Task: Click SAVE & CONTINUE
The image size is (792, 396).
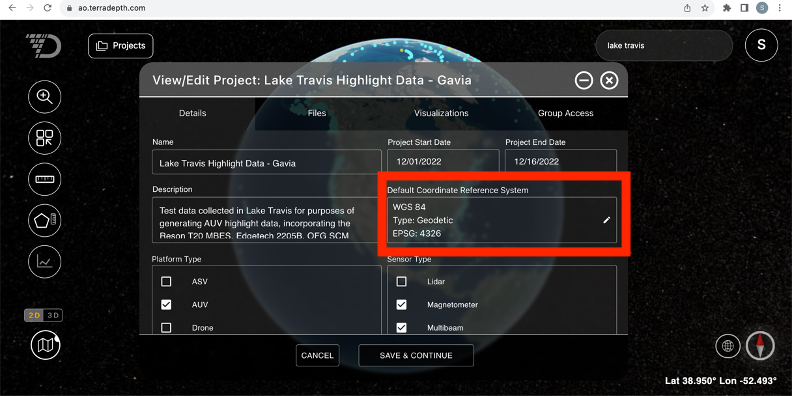Action: click(x=416, y=355)
